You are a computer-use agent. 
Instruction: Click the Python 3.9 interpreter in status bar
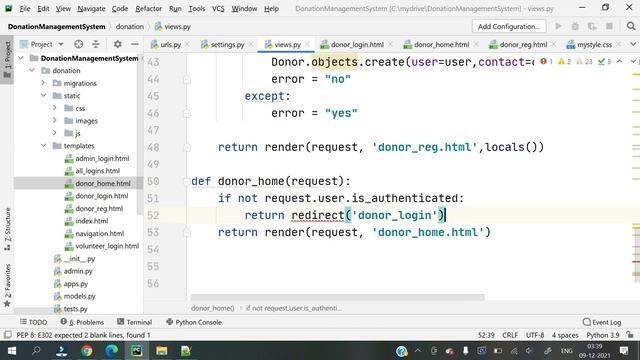(603, 335)
